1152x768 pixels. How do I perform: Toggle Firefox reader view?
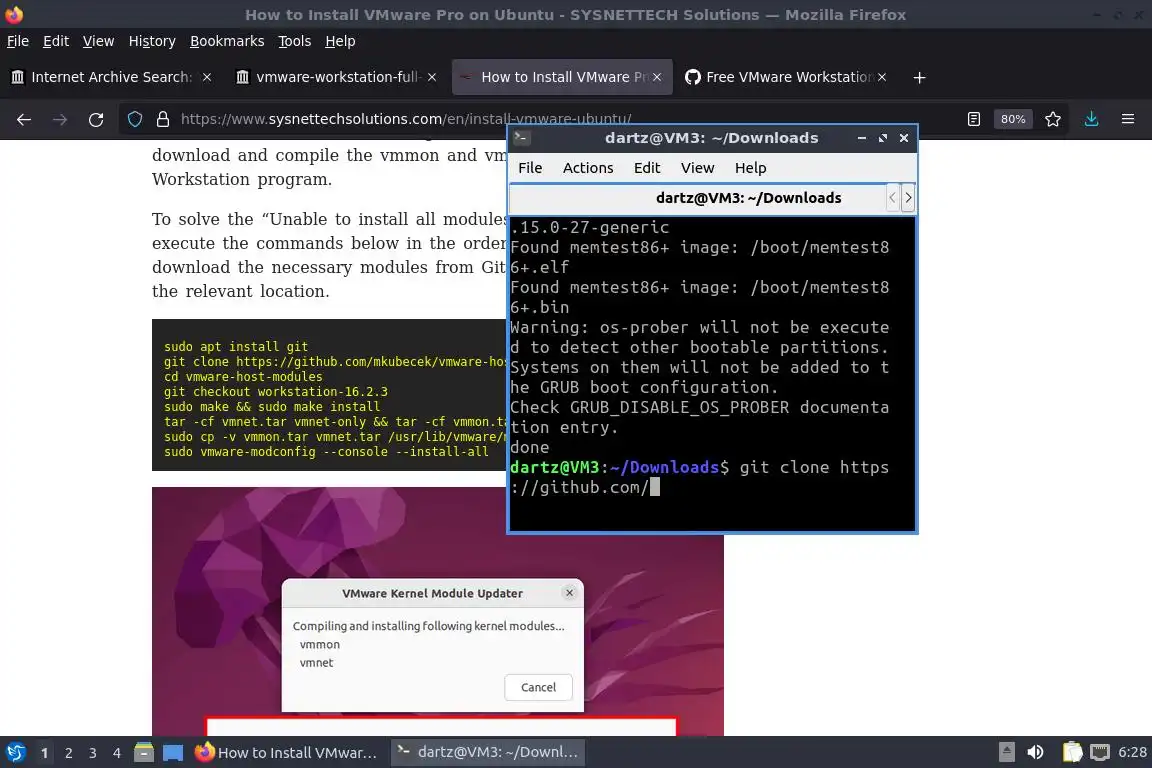click(974, 119)
